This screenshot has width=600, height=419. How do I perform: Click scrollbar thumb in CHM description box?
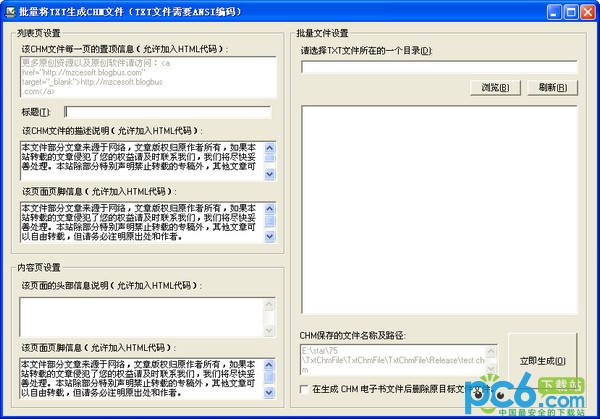(x=270, y=158)
